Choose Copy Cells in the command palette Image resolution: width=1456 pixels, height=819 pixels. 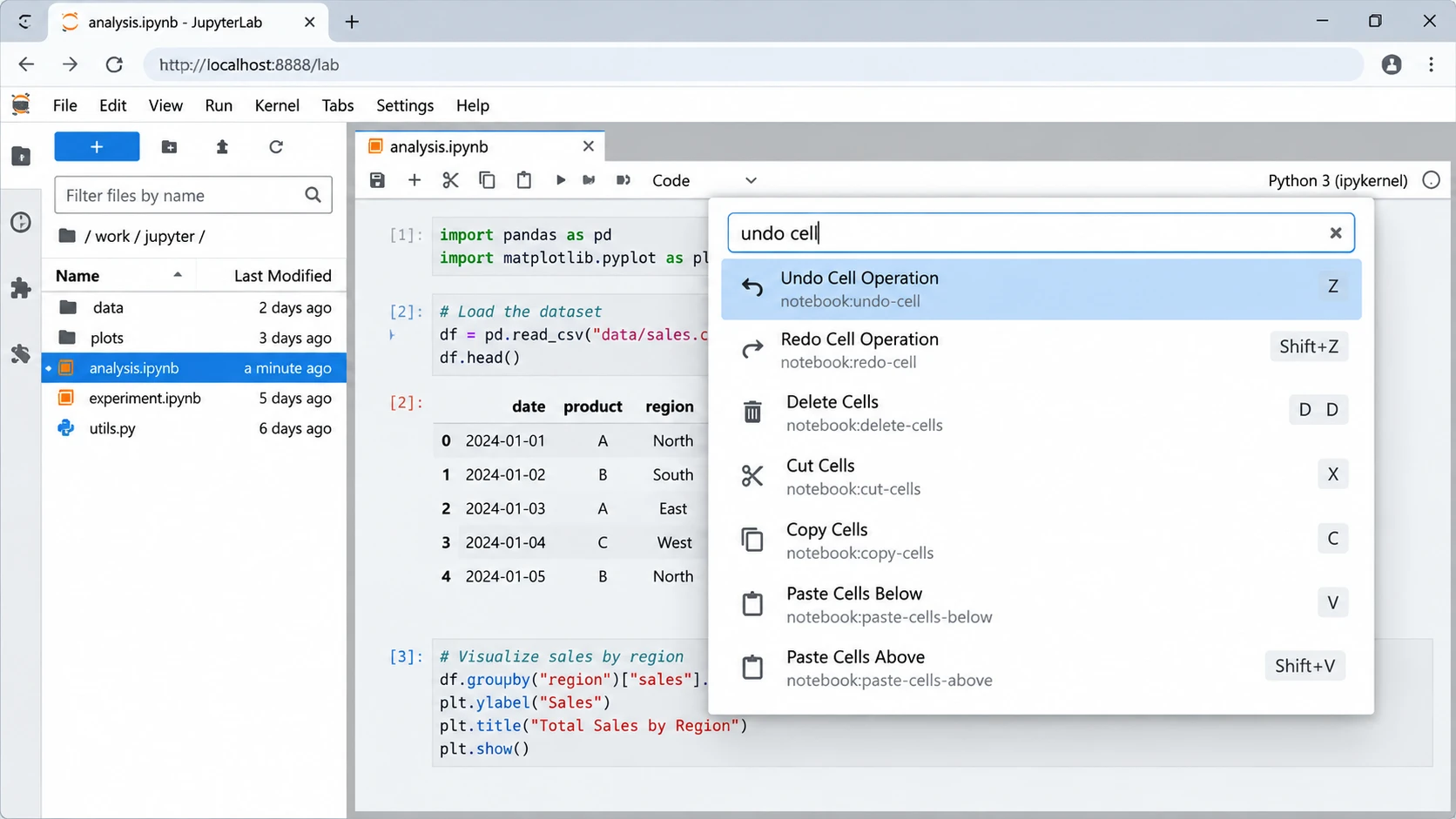point(1041,540)
